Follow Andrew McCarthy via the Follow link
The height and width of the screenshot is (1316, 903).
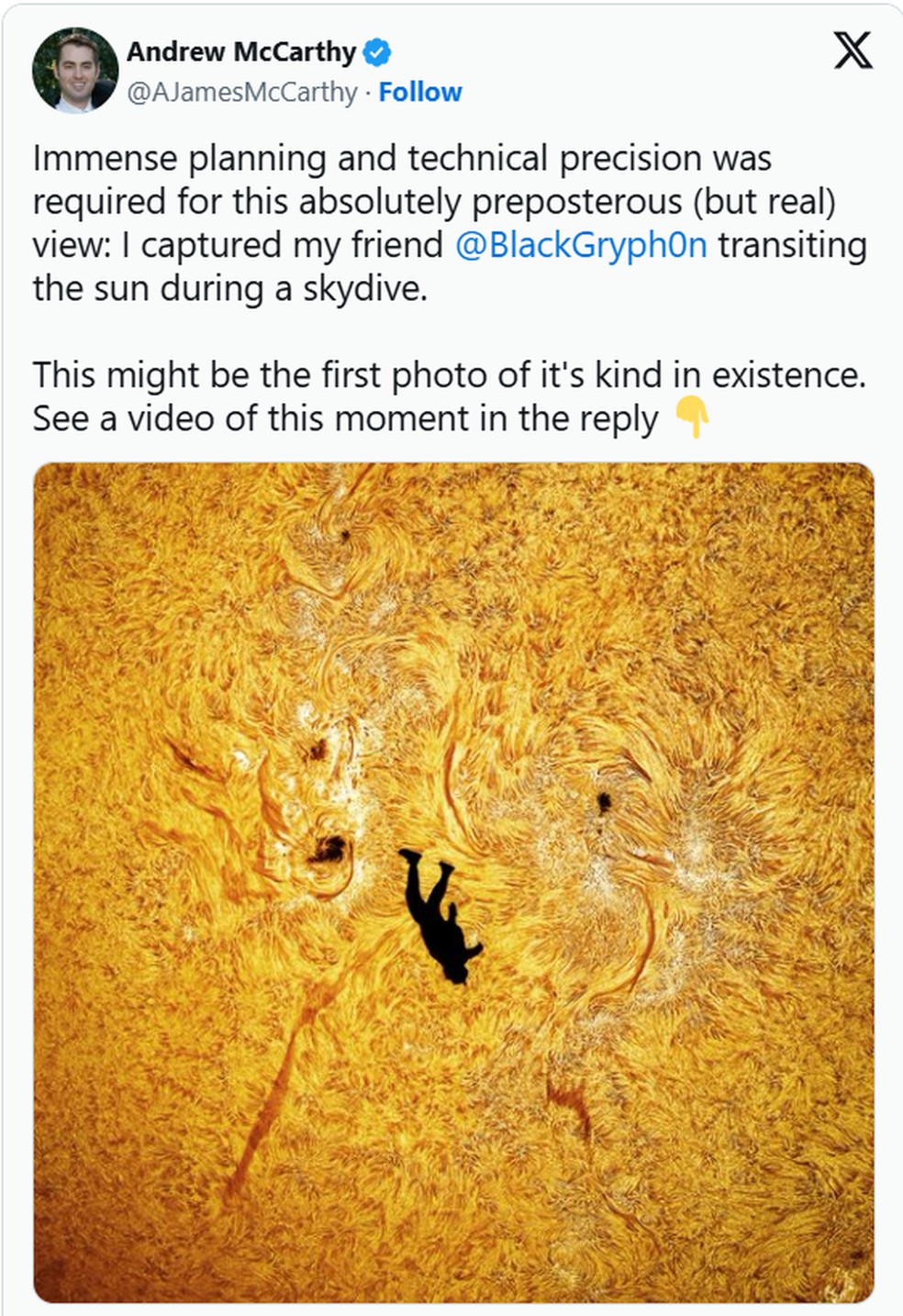420,92
